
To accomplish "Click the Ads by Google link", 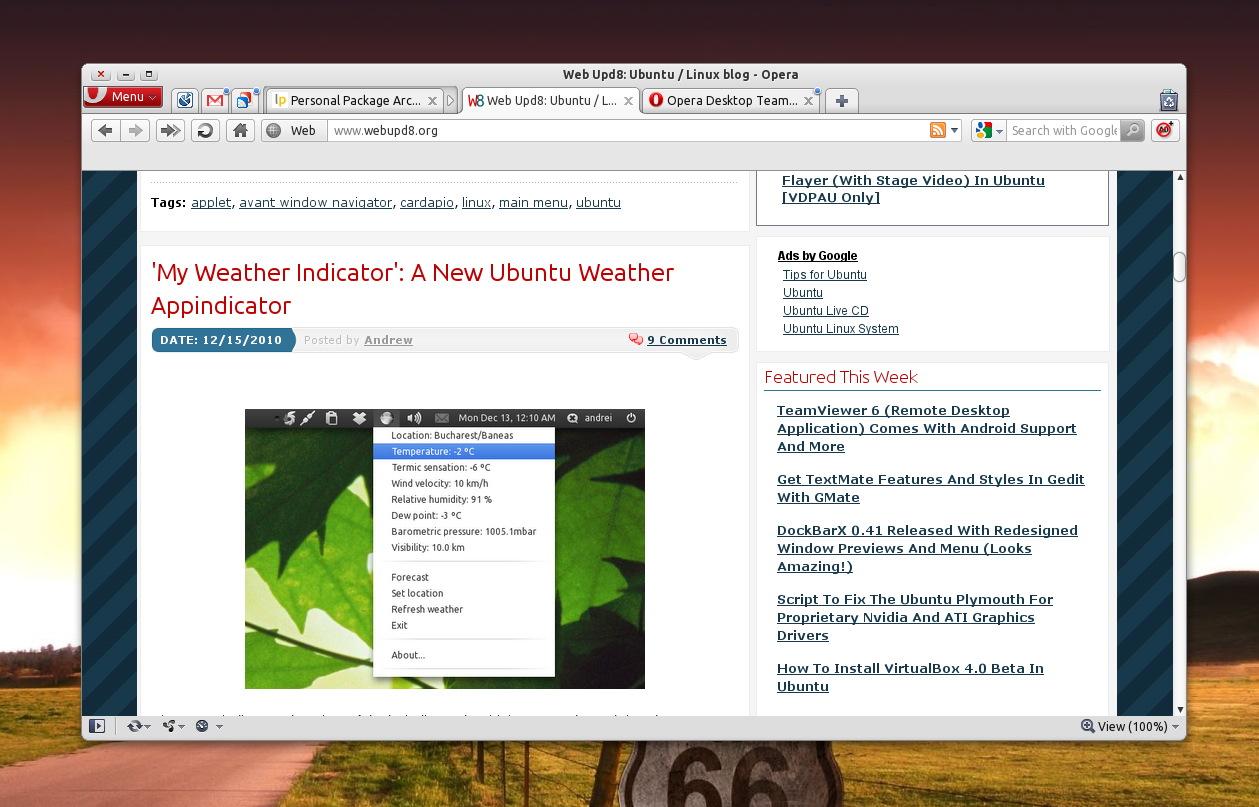I will point(817,256).
